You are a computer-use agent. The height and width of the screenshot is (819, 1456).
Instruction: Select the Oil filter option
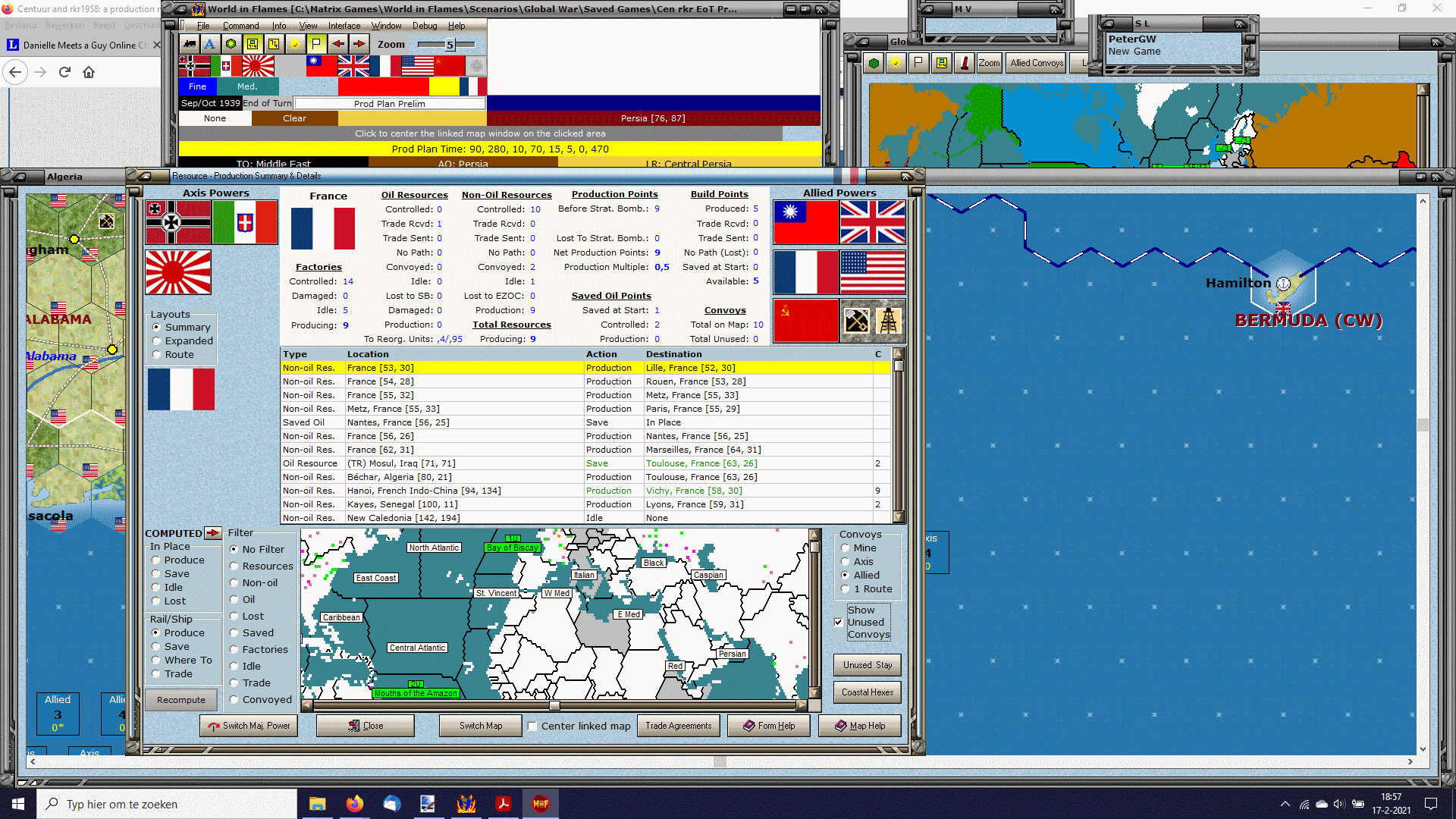(234, 599)
